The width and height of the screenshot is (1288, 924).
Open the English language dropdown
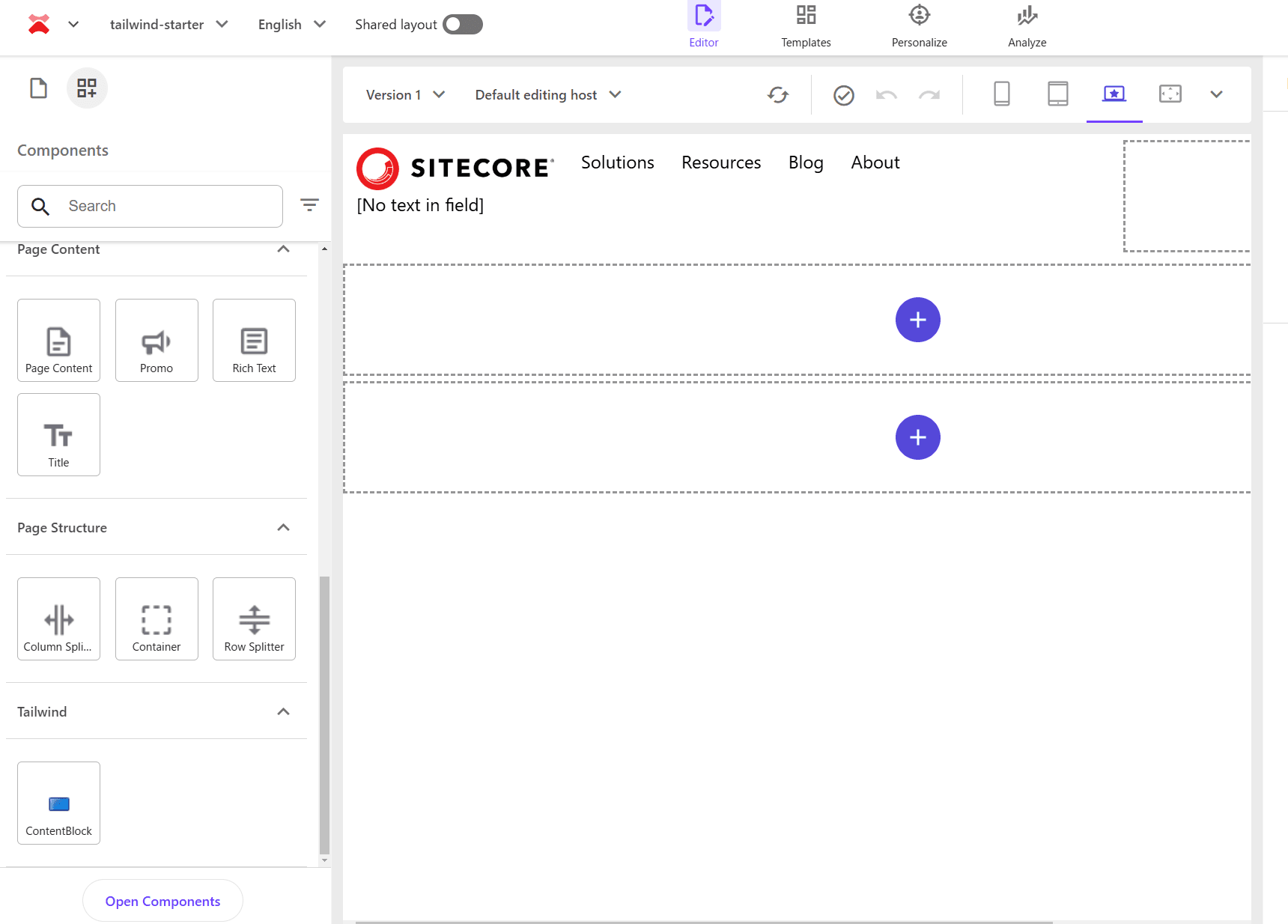pyautogui.click(x=291, y=25)
